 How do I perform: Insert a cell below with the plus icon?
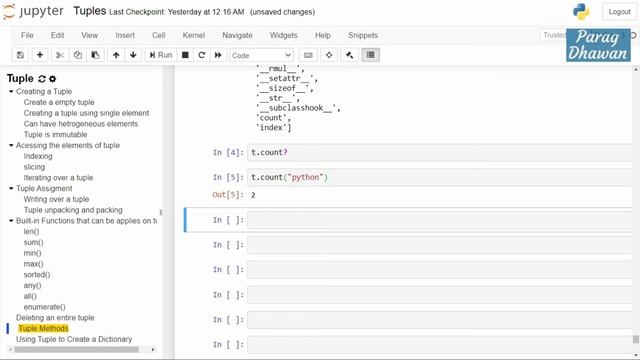(40, 55)
